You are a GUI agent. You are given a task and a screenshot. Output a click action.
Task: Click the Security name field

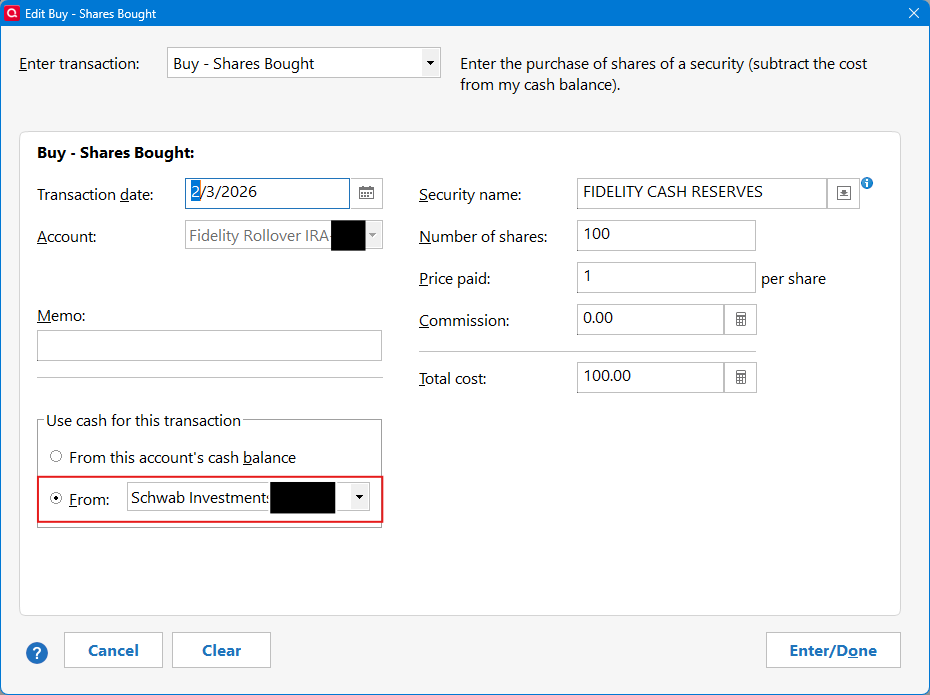[x=702, y=193]
